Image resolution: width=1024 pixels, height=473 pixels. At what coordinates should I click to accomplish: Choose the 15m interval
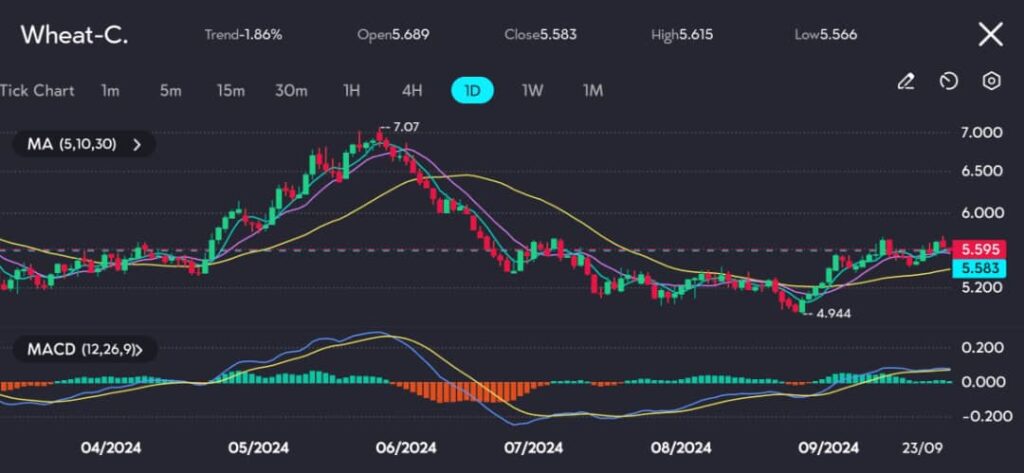click(230, 90)
